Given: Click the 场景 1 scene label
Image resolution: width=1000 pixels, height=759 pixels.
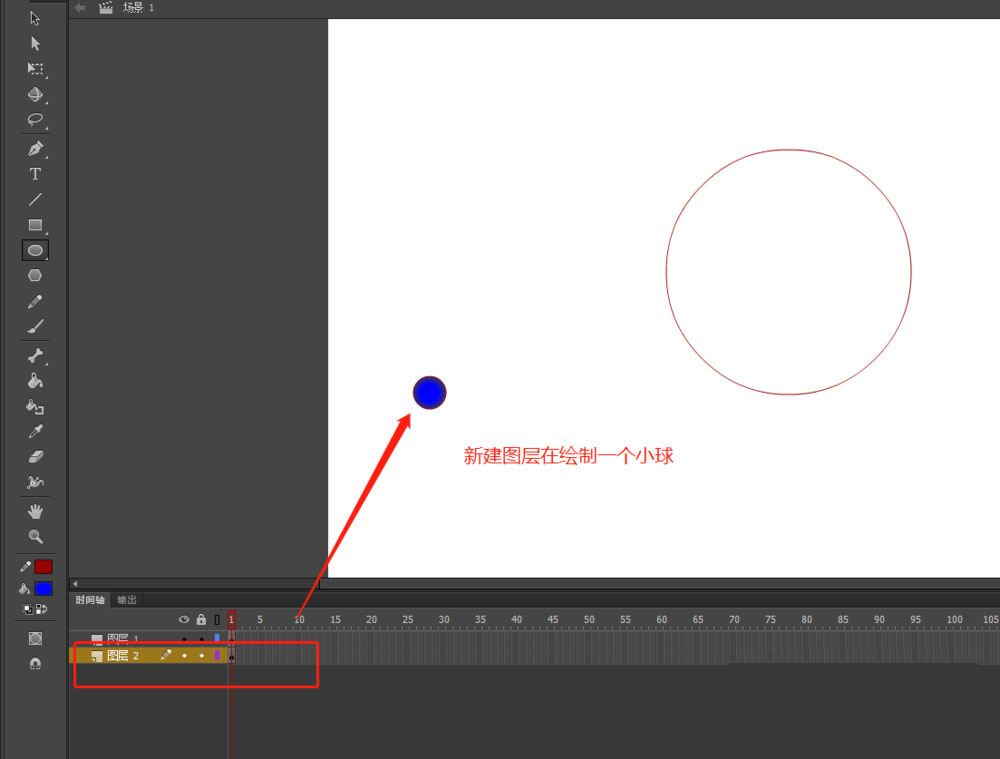Looking at the screenshot, I should [x=138, y=8].
